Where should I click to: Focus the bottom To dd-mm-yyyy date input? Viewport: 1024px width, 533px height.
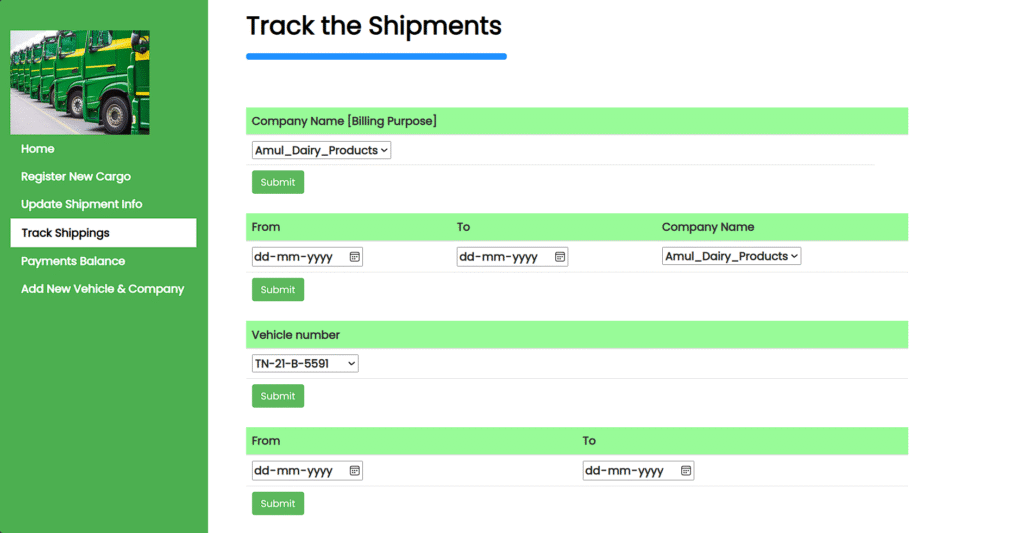(638, 470)
